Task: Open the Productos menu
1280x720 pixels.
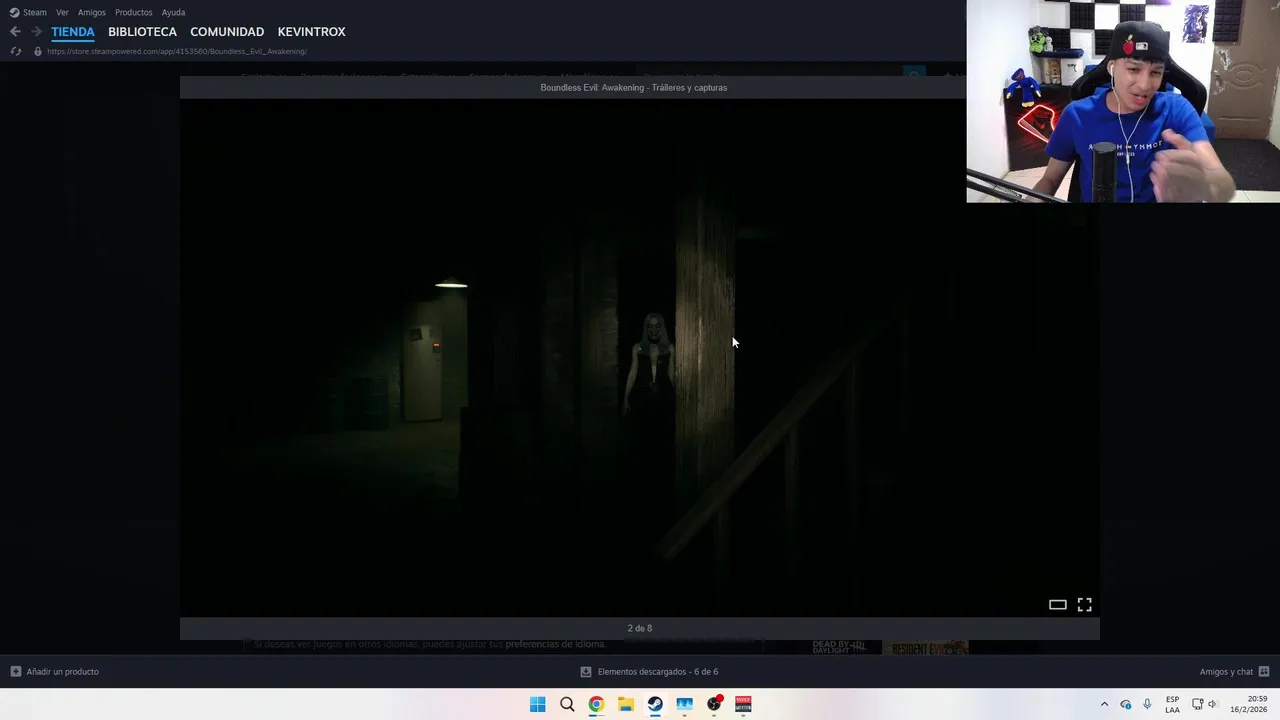Action: click(x=134, y=12)
